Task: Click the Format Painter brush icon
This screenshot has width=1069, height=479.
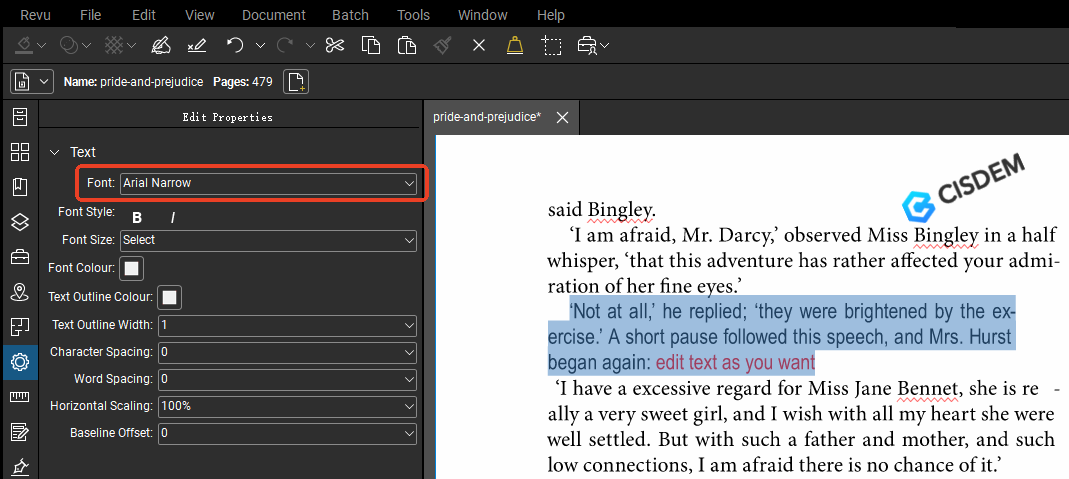Action: [443, 46]
